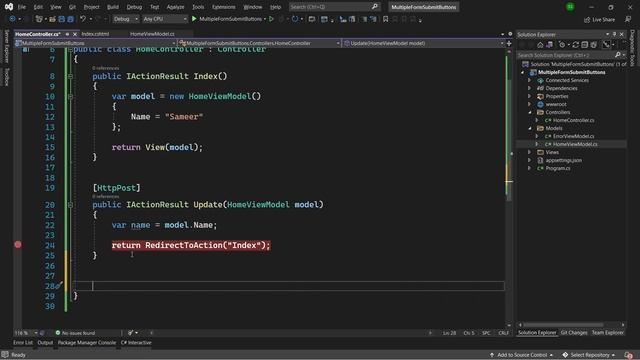Collapse the Index method outlining box

[x=70, y=76]
